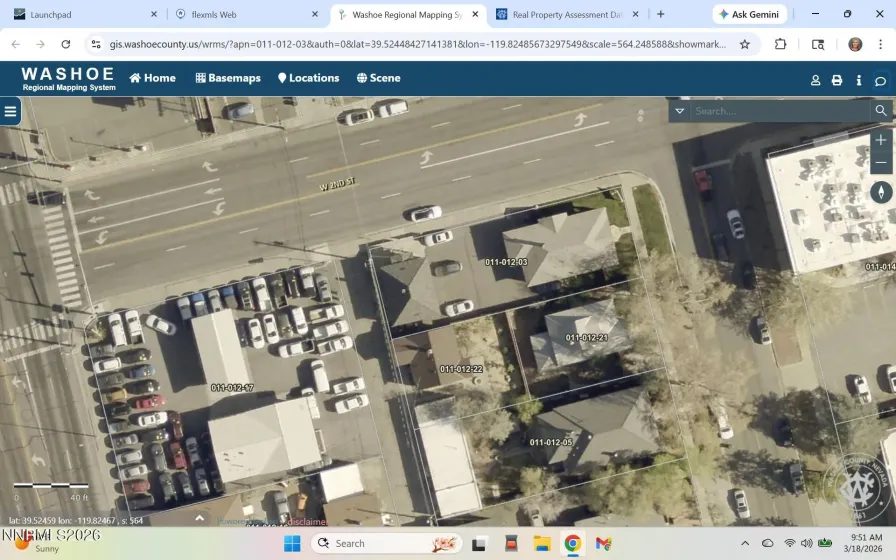Open Gmail from the taskbar
The height and width of the screenshot is (560, 896).
[603, 543]
